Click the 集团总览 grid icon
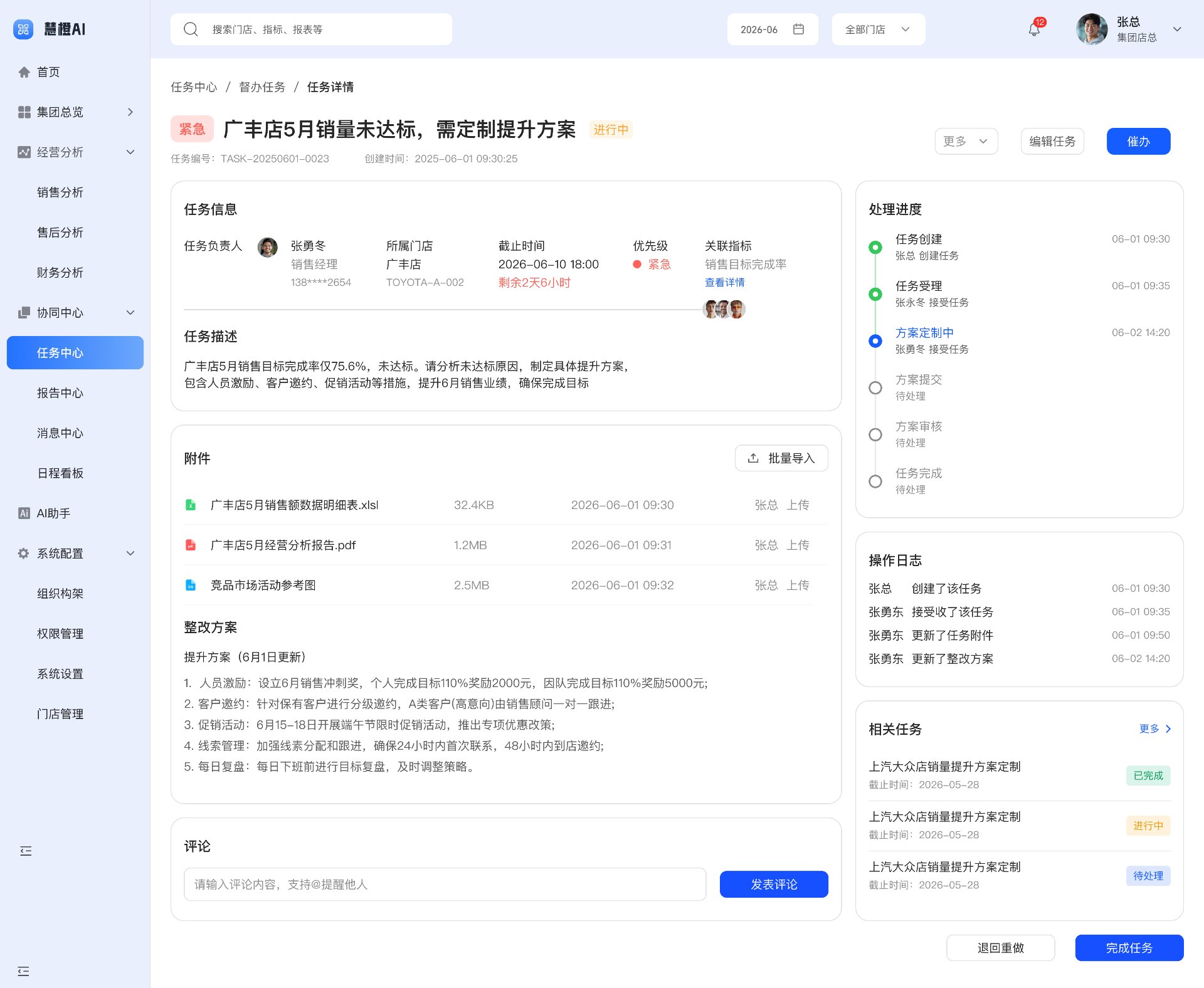 click(24, 112)
